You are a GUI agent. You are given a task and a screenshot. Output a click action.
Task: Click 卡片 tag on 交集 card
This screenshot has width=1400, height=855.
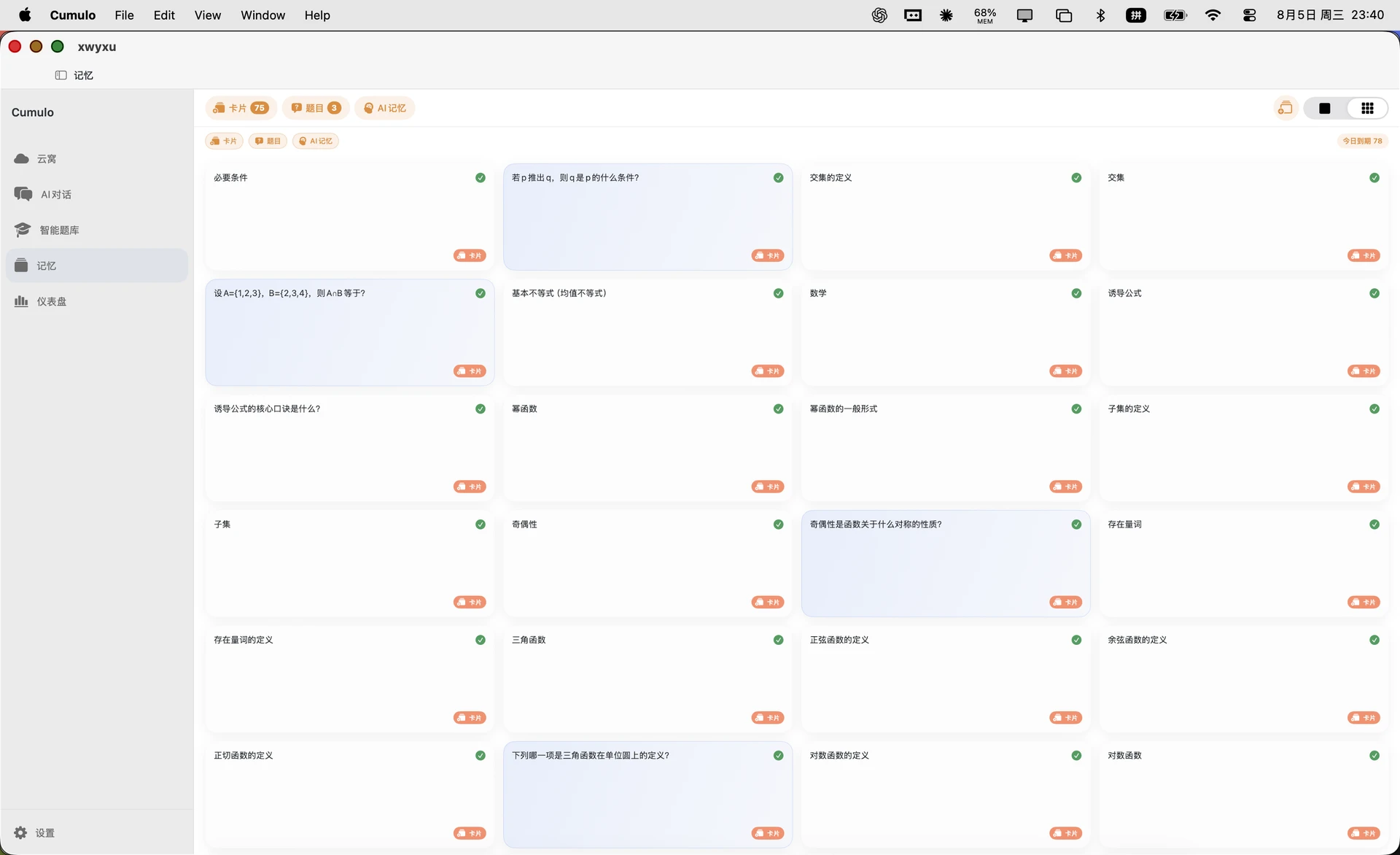pyautogui.click(x=1364, y=255)
